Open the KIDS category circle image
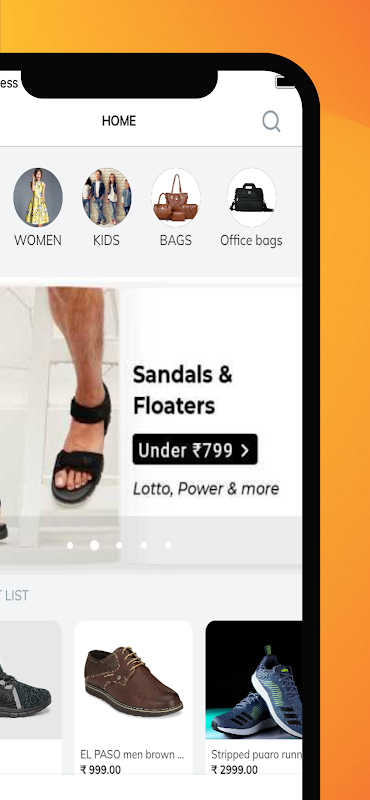The height and width of the screenshot is (800, 370). tap(106, 197)
